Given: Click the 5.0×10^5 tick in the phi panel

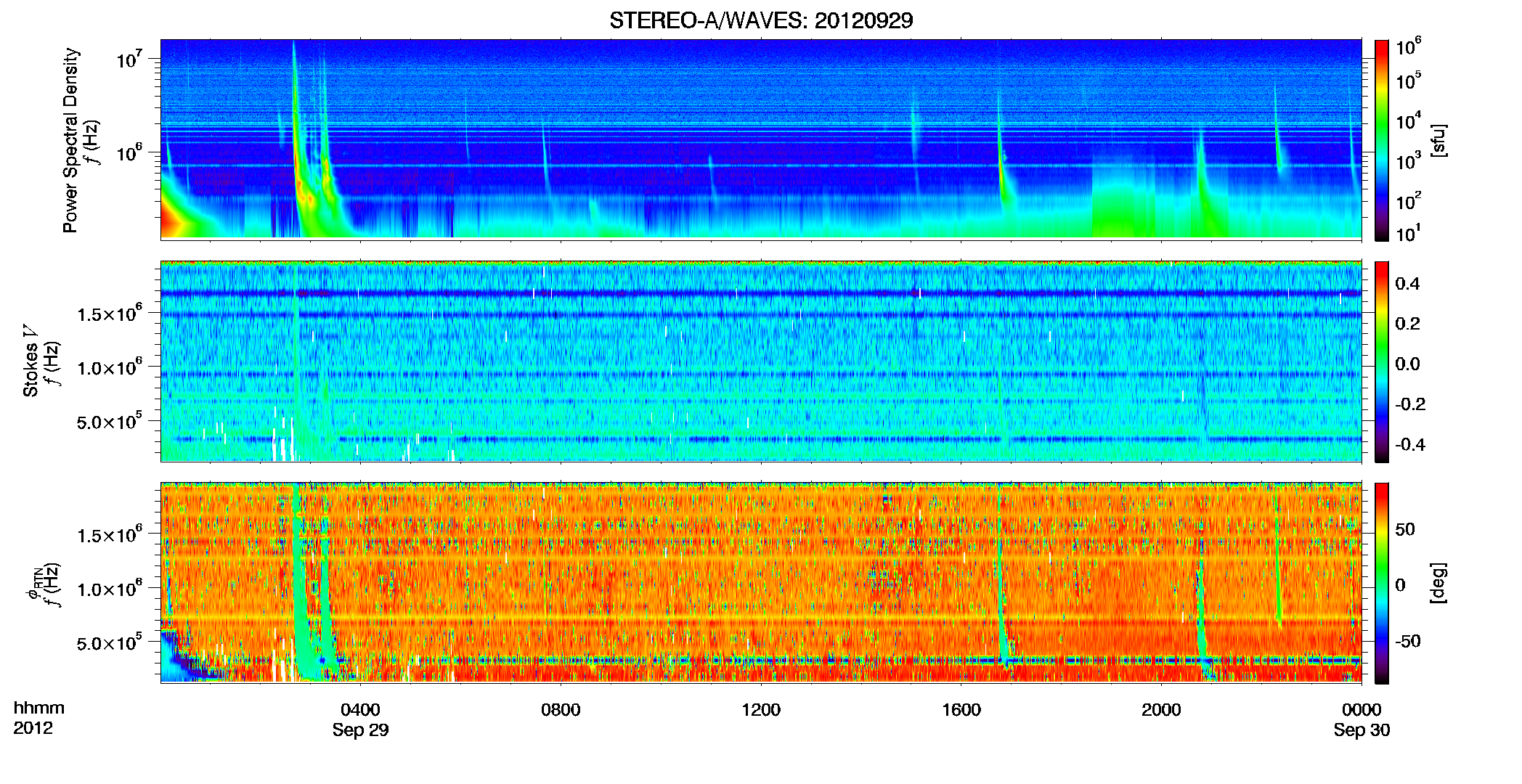Looking at the screenshot, I should [110, 642].
